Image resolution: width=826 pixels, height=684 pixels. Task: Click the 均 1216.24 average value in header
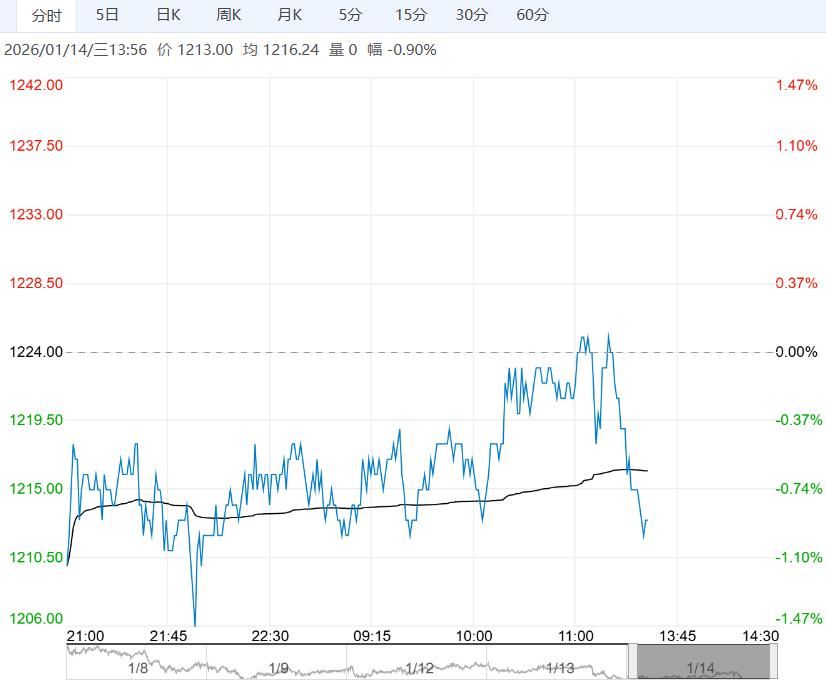[281, 50]
